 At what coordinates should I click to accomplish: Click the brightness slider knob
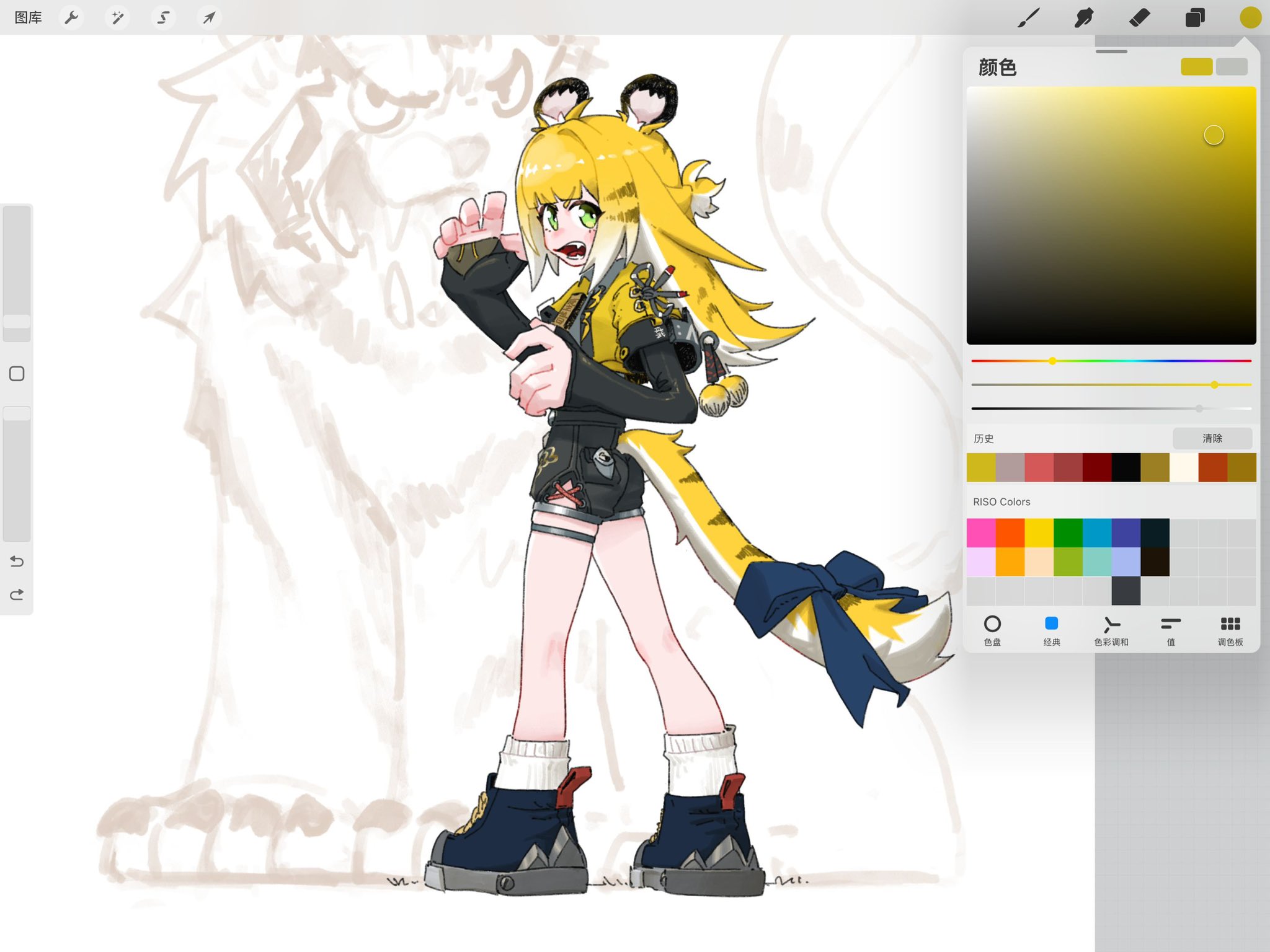coord(1199,408)
